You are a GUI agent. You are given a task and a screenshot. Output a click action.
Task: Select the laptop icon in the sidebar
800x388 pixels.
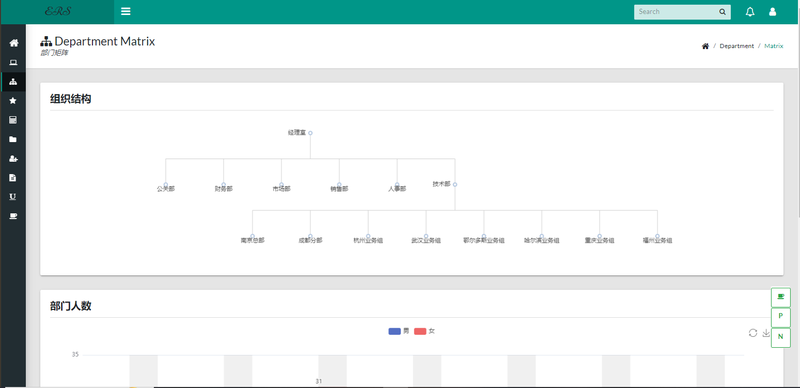(13, 62)
